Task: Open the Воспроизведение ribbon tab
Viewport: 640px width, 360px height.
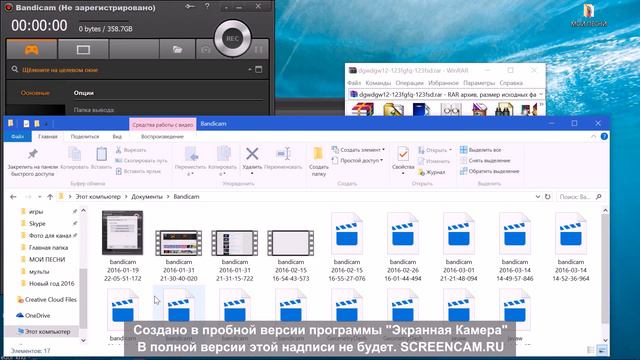Action: tap(162, 136)
